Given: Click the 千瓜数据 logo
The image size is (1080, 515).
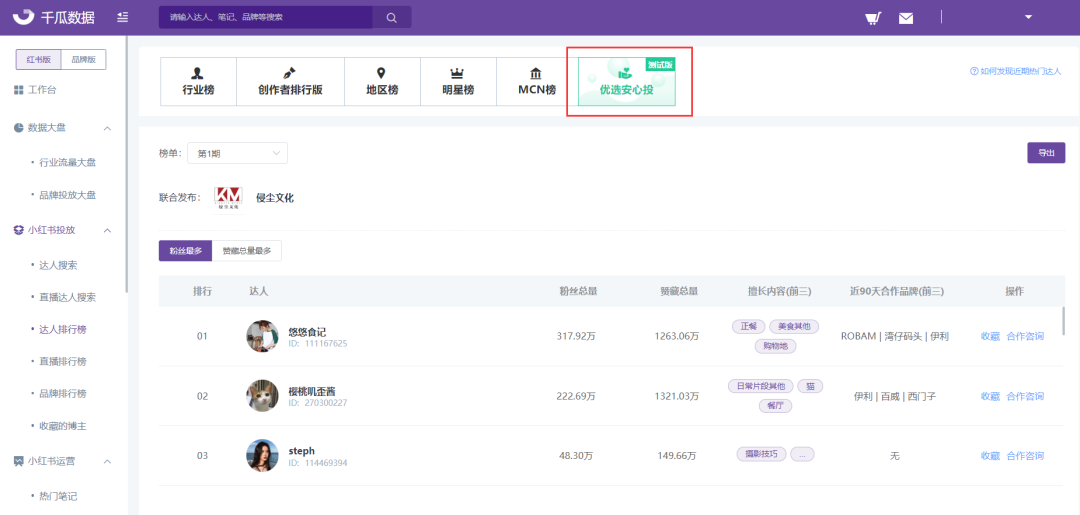Looking at the screenshot, I should tap(54, 17).
